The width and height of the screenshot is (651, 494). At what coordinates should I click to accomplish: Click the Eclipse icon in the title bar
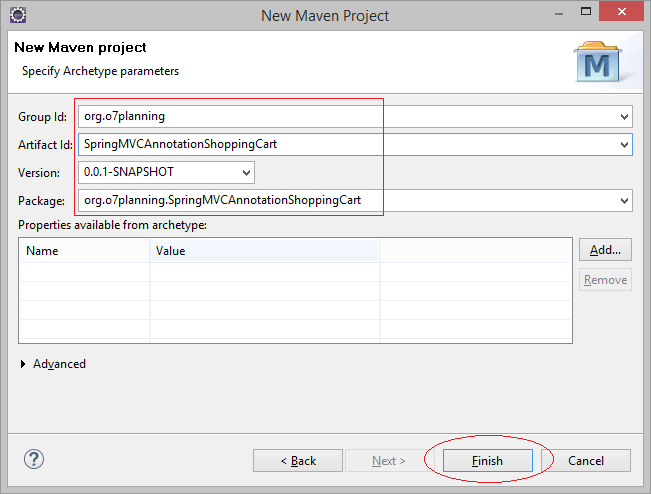18,15
